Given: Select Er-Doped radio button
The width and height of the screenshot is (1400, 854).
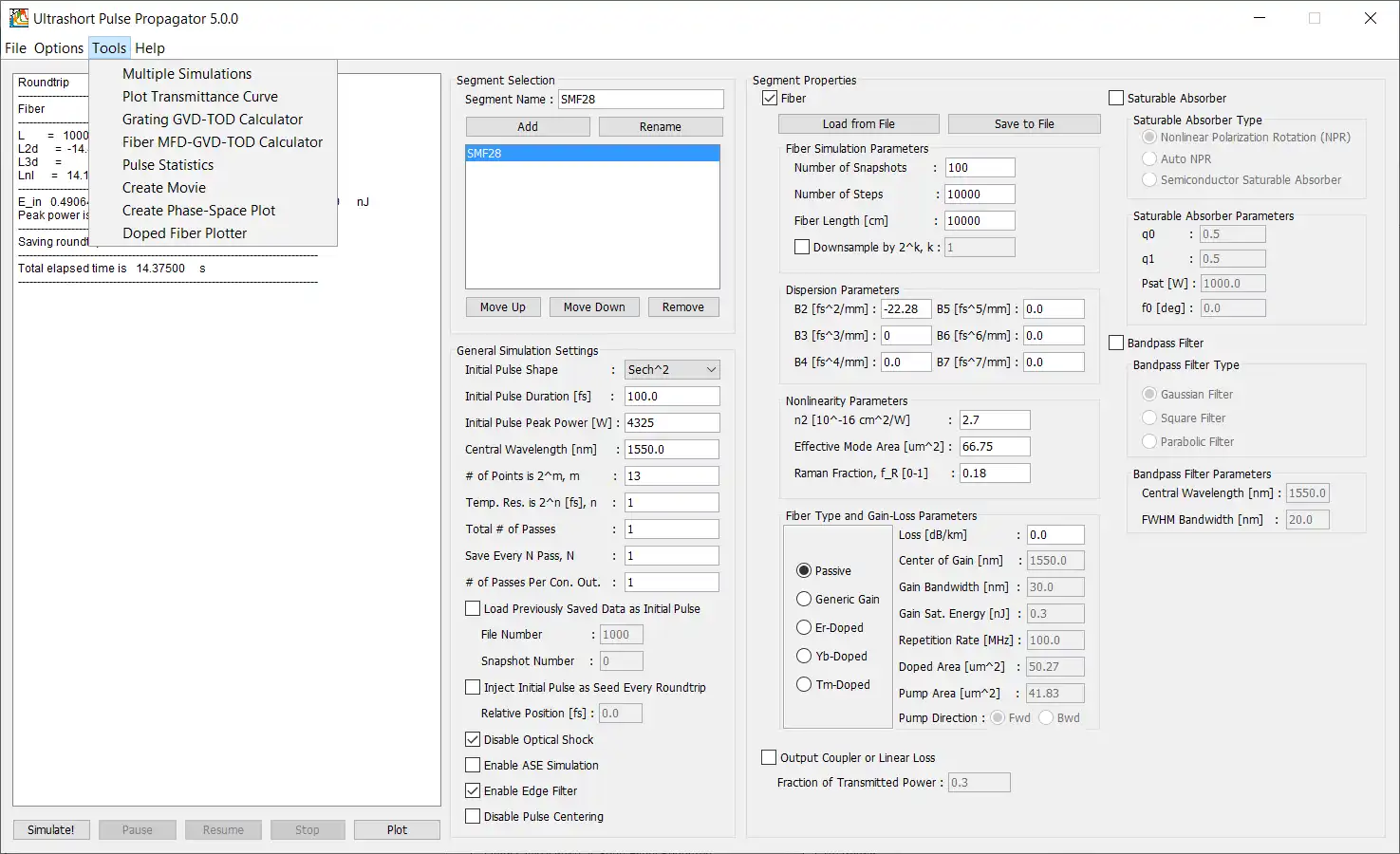Looking at the screenshot, I should pyautogui.click(x=804, y=627).
